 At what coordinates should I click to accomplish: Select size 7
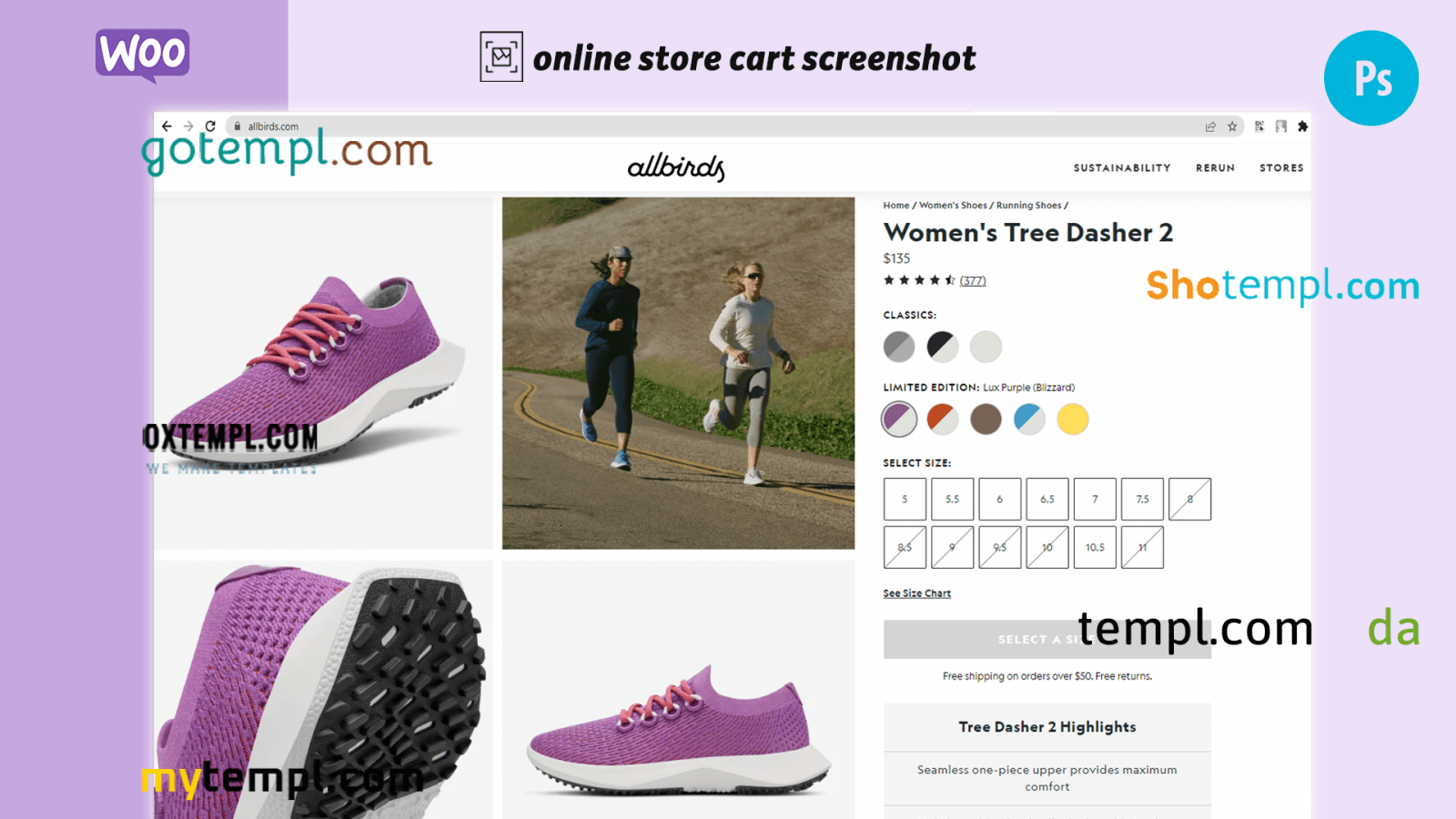(x=1095, y=500)
